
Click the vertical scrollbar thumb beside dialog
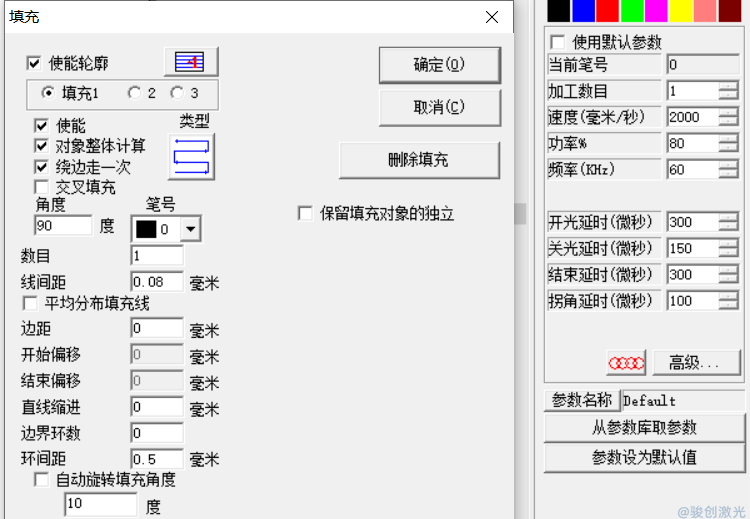pos(520,214)
